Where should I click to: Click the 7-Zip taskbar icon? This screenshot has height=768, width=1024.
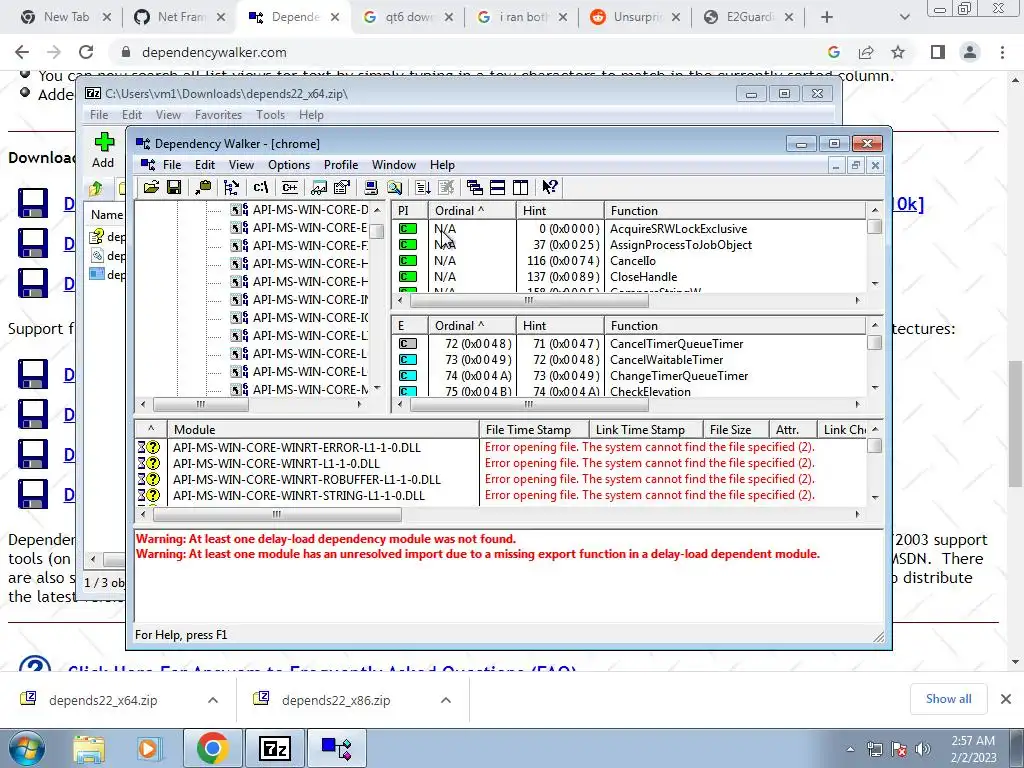click(274, 748)
